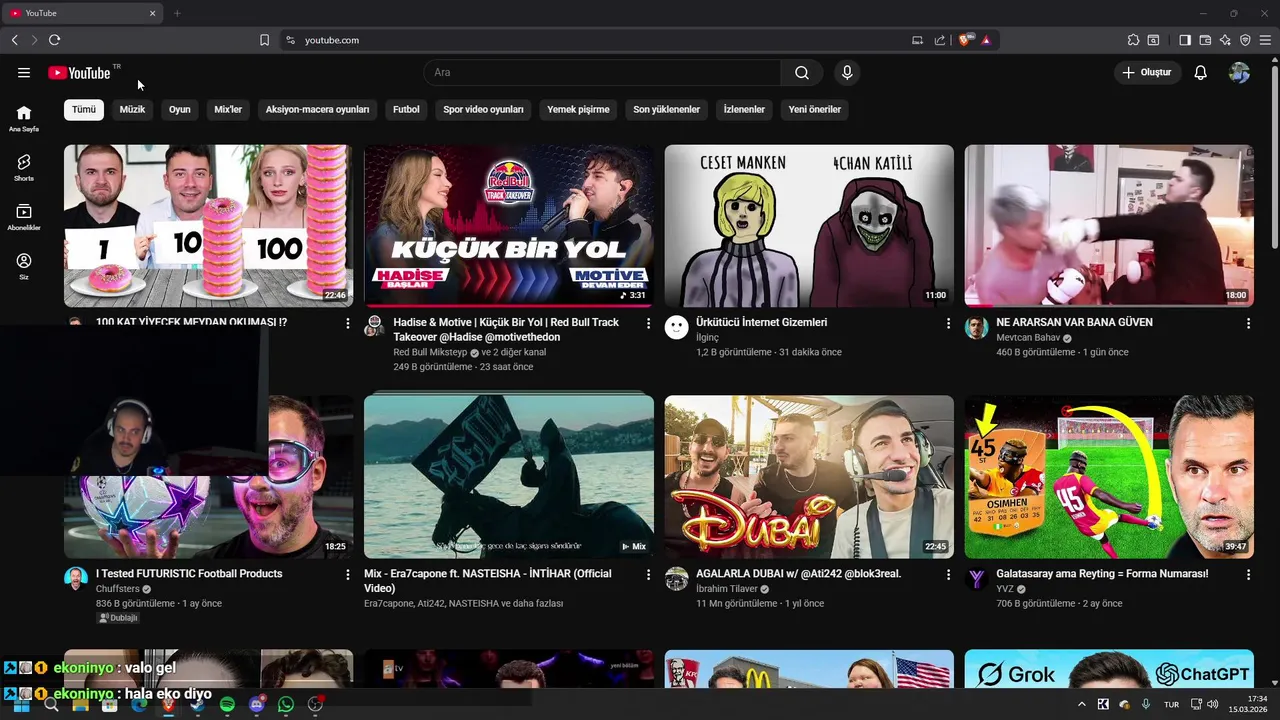The height and width of the screenshot is (720, 1280).
Task: Open options for 100 KAT YİYECEK video
Action: coord(348,323)
